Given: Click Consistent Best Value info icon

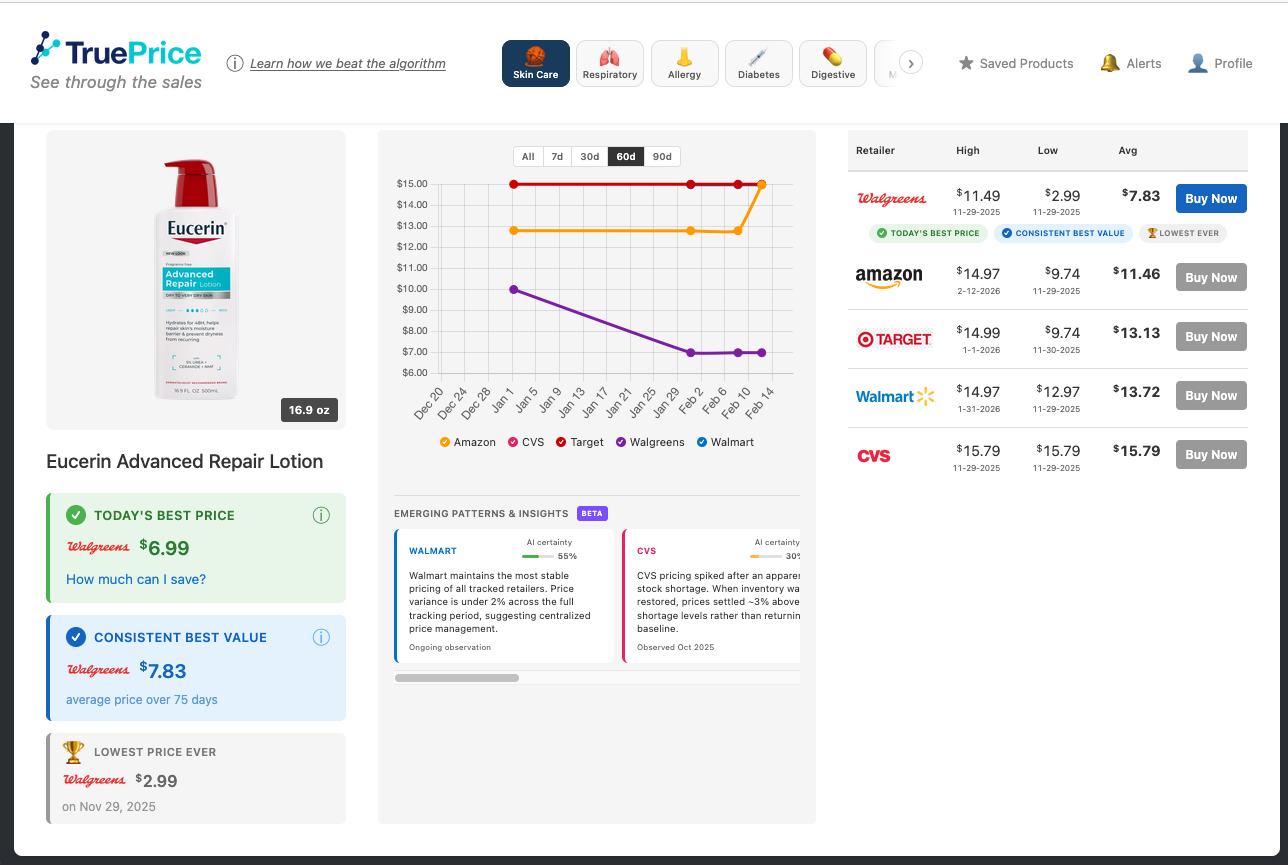Looking at the screenshot, I should coord(321,637).
